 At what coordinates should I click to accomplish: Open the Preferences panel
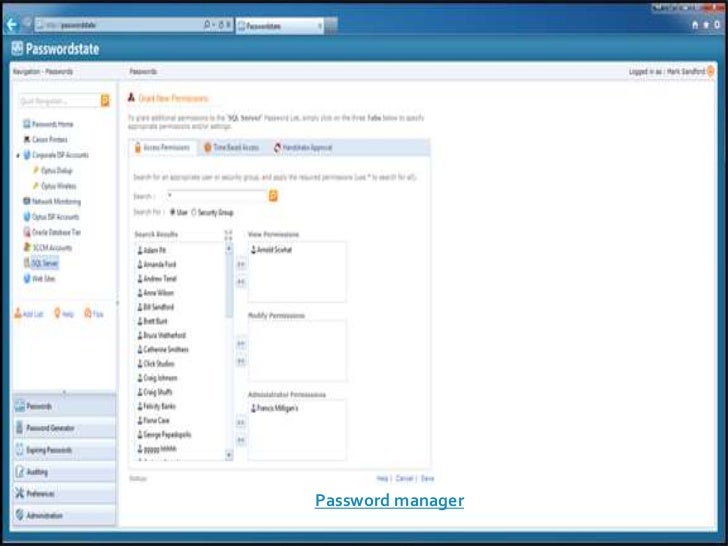tap(65, 494)
